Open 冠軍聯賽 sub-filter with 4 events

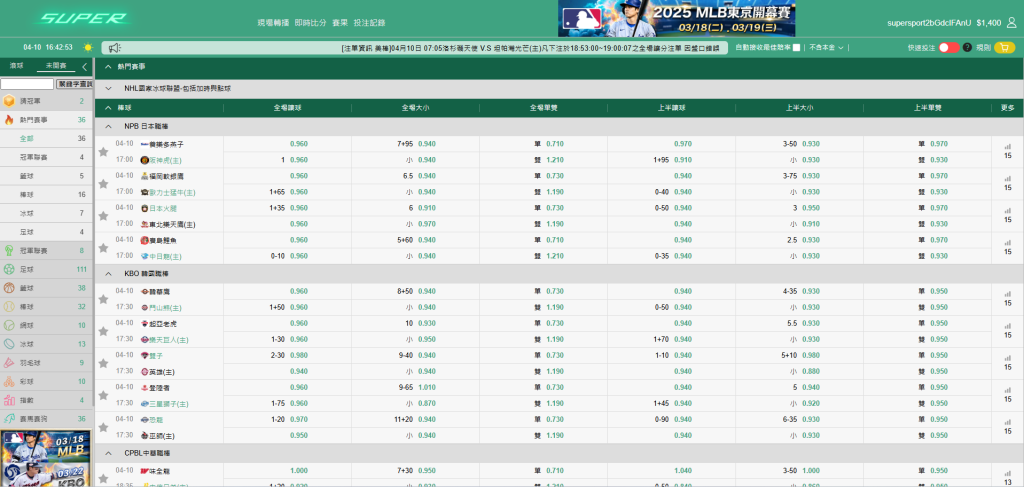[46, 157]
